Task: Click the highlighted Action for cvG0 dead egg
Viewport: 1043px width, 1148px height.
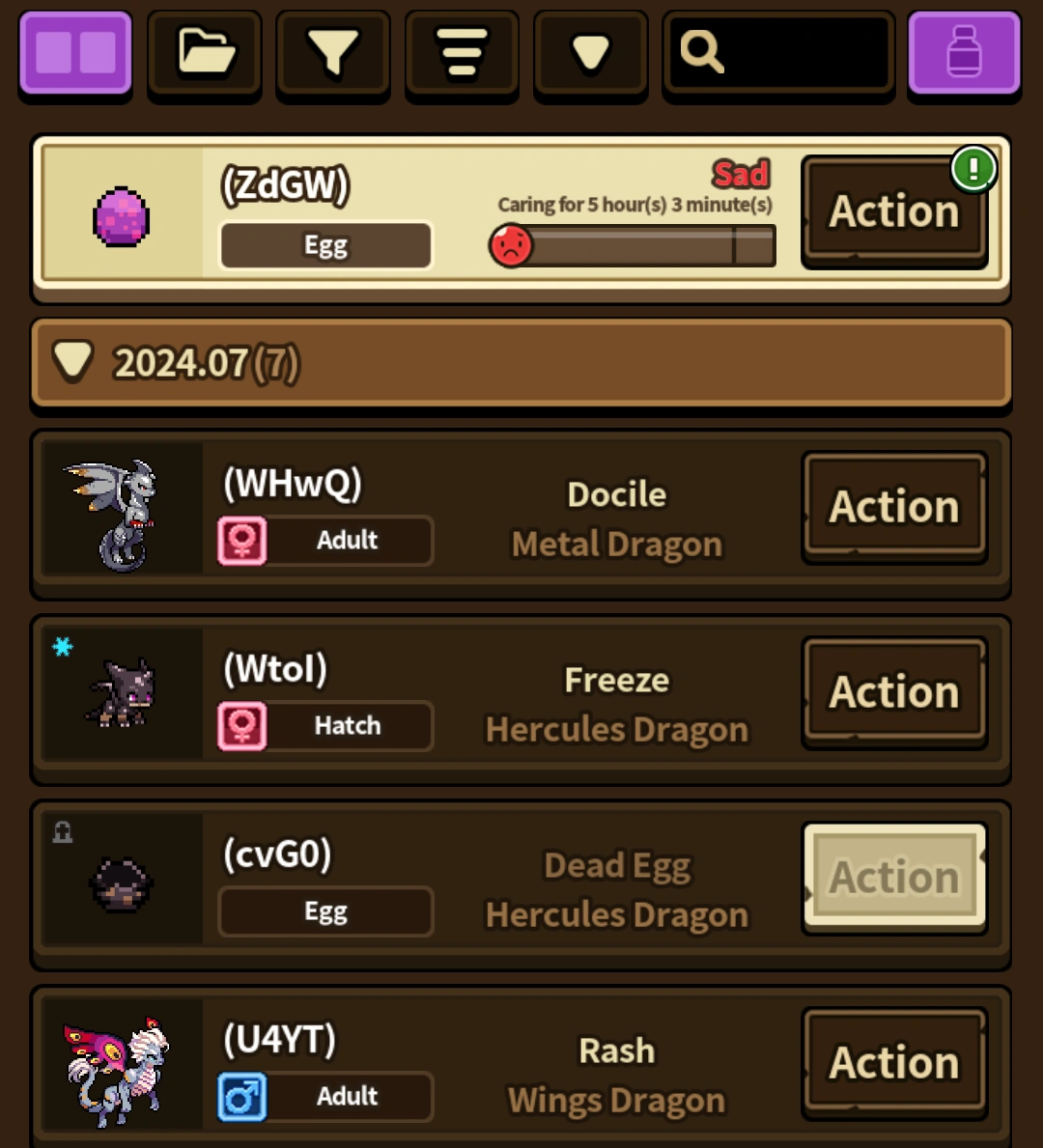Action: pos(894,877)
